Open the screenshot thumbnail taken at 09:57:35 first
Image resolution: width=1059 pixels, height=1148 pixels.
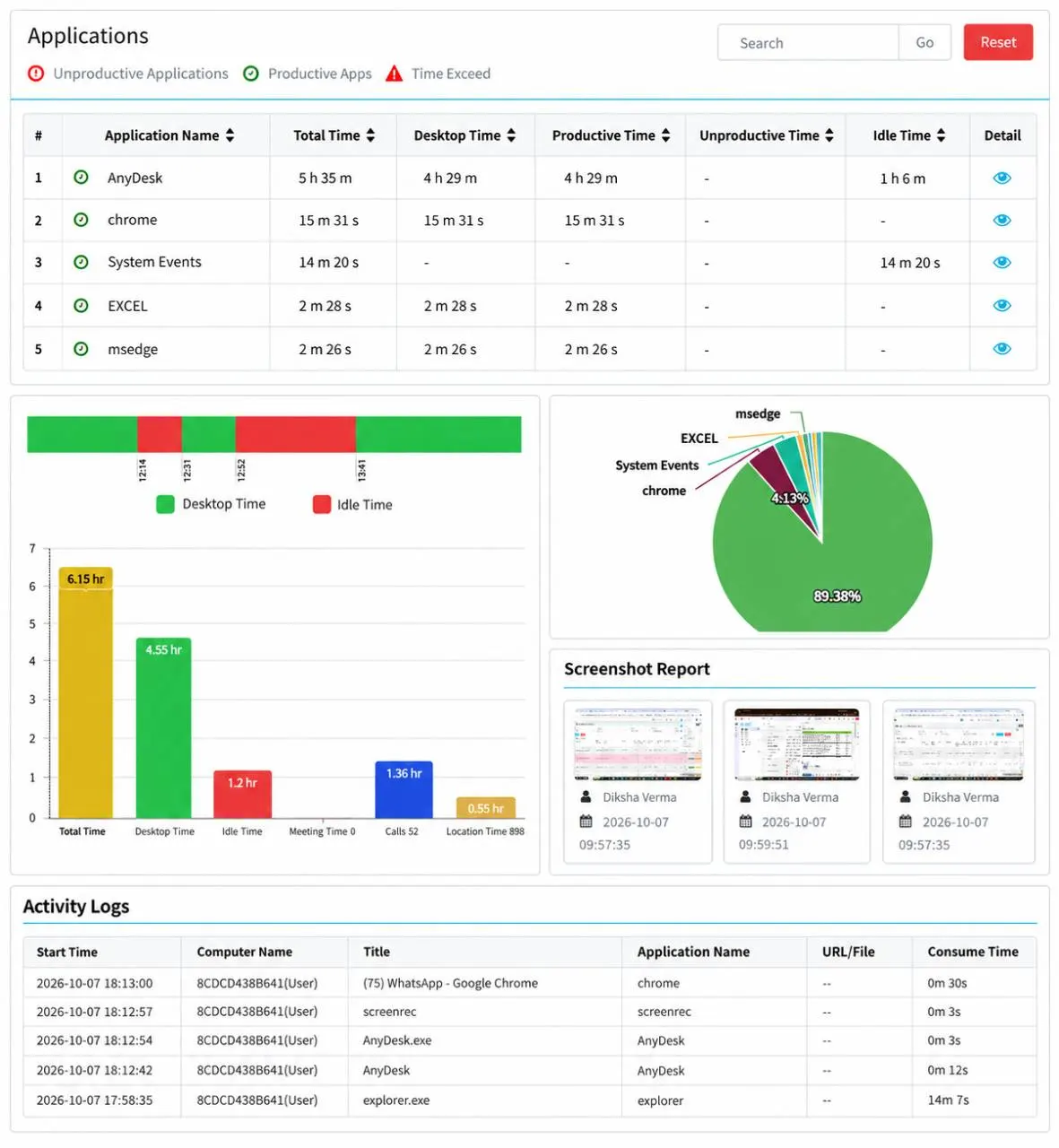pyautogui.click(x=638, y=744)
